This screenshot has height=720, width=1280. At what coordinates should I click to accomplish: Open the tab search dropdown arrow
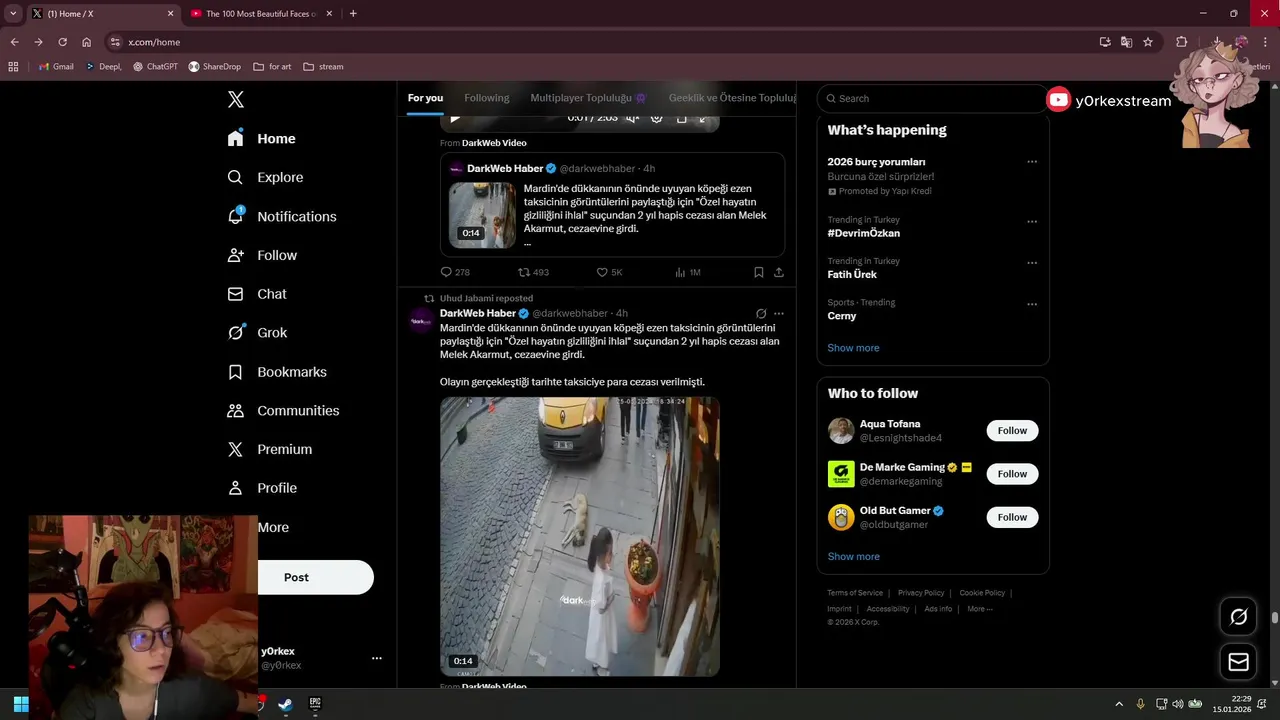(x=13, y=14)
